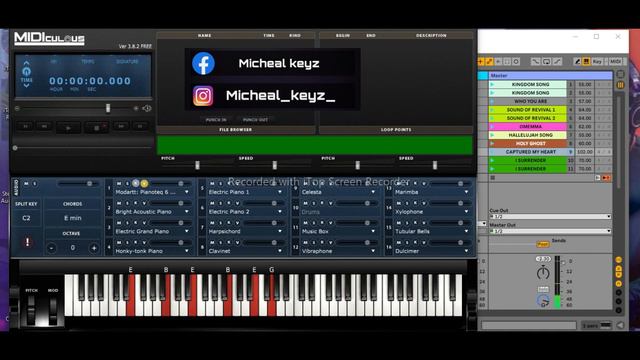Click the red exclamation panic icon
Screen dimensions: 640x360
pyautogui.click(x=27, y=242)
